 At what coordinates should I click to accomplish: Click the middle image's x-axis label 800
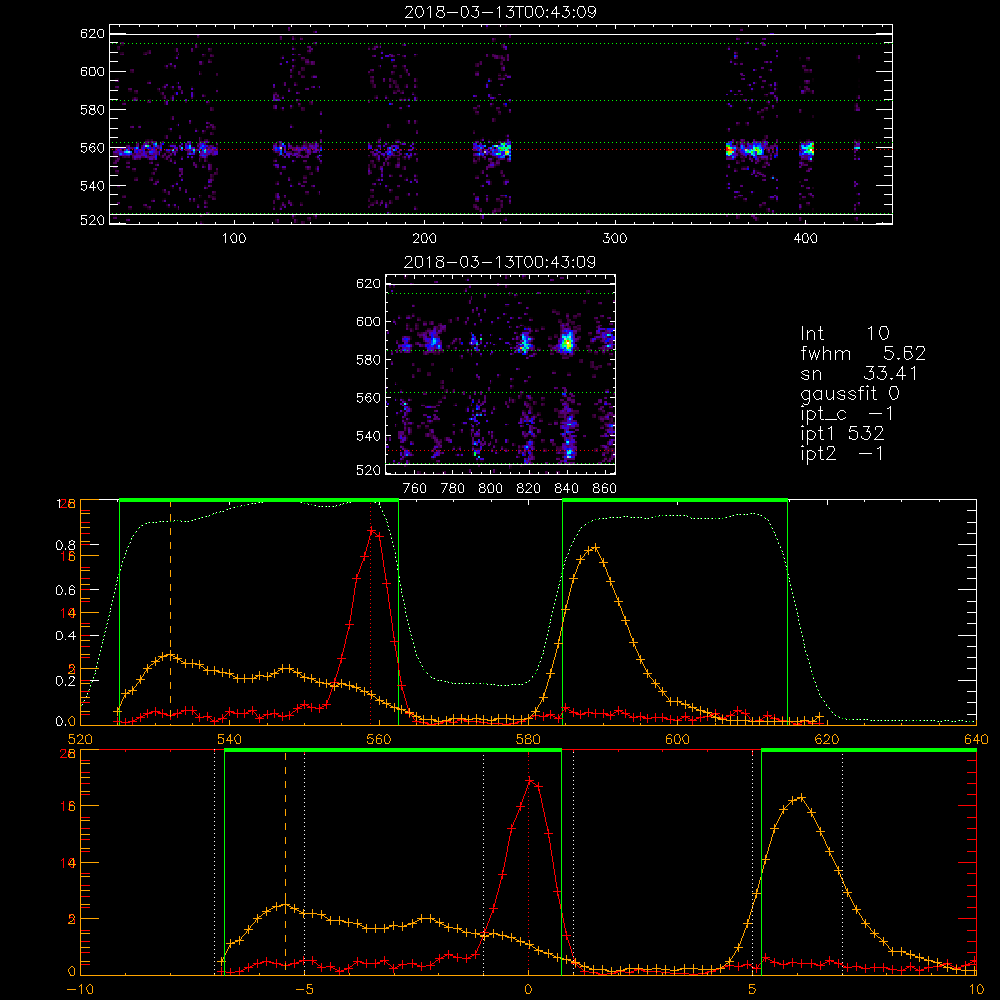click(490, 489)
